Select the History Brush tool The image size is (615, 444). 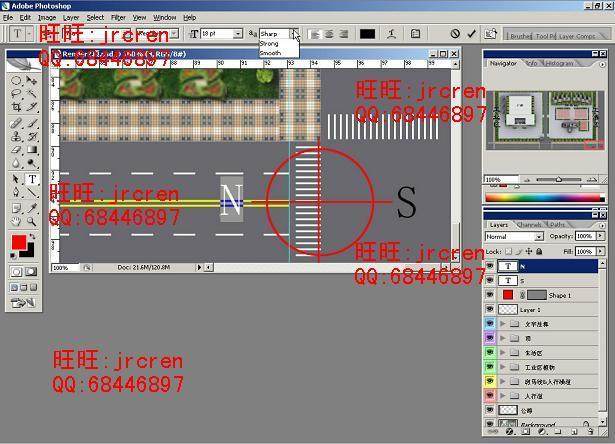[32, 136]
